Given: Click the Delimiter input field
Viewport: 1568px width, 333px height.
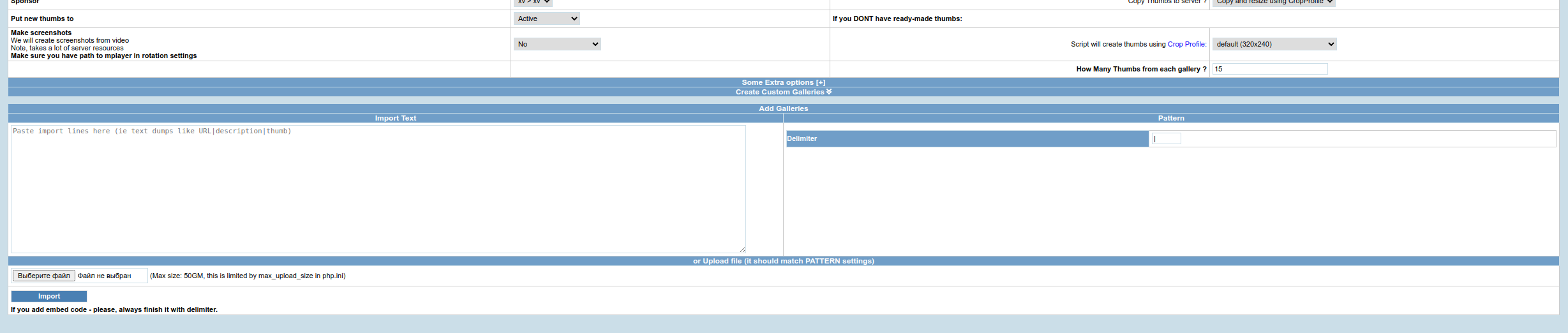Looking at the screenshot, I should [1167, 138].
